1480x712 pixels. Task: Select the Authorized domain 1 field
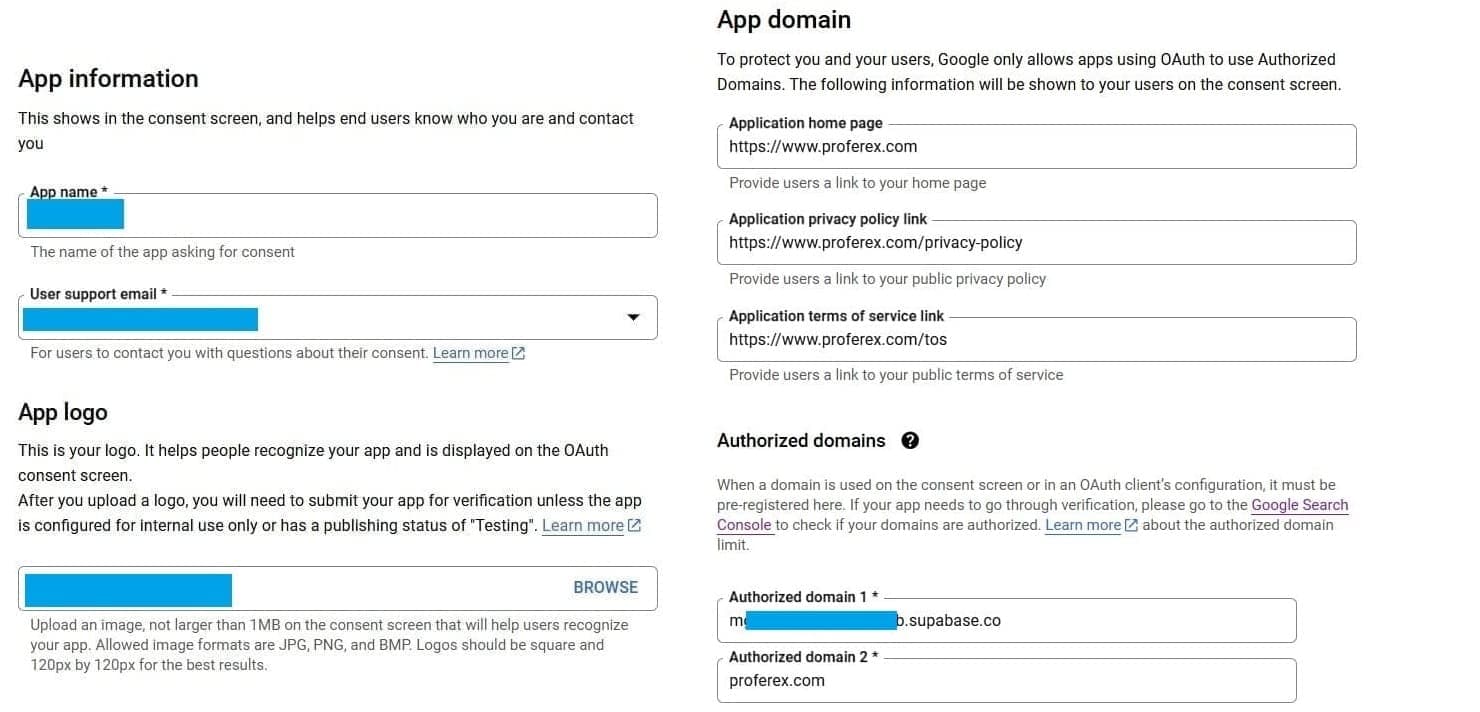(x=1006, y=620)
